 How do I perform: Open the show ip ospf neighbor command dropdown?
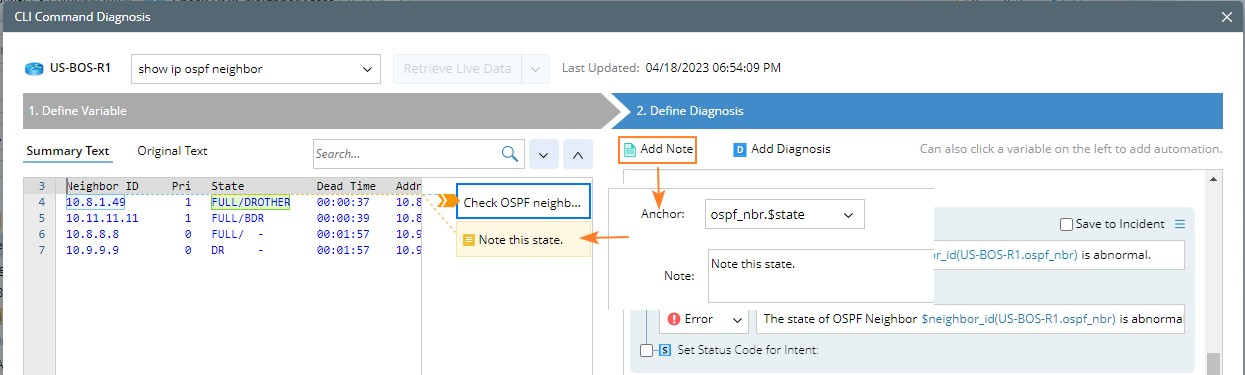click(x=256, y=69)
